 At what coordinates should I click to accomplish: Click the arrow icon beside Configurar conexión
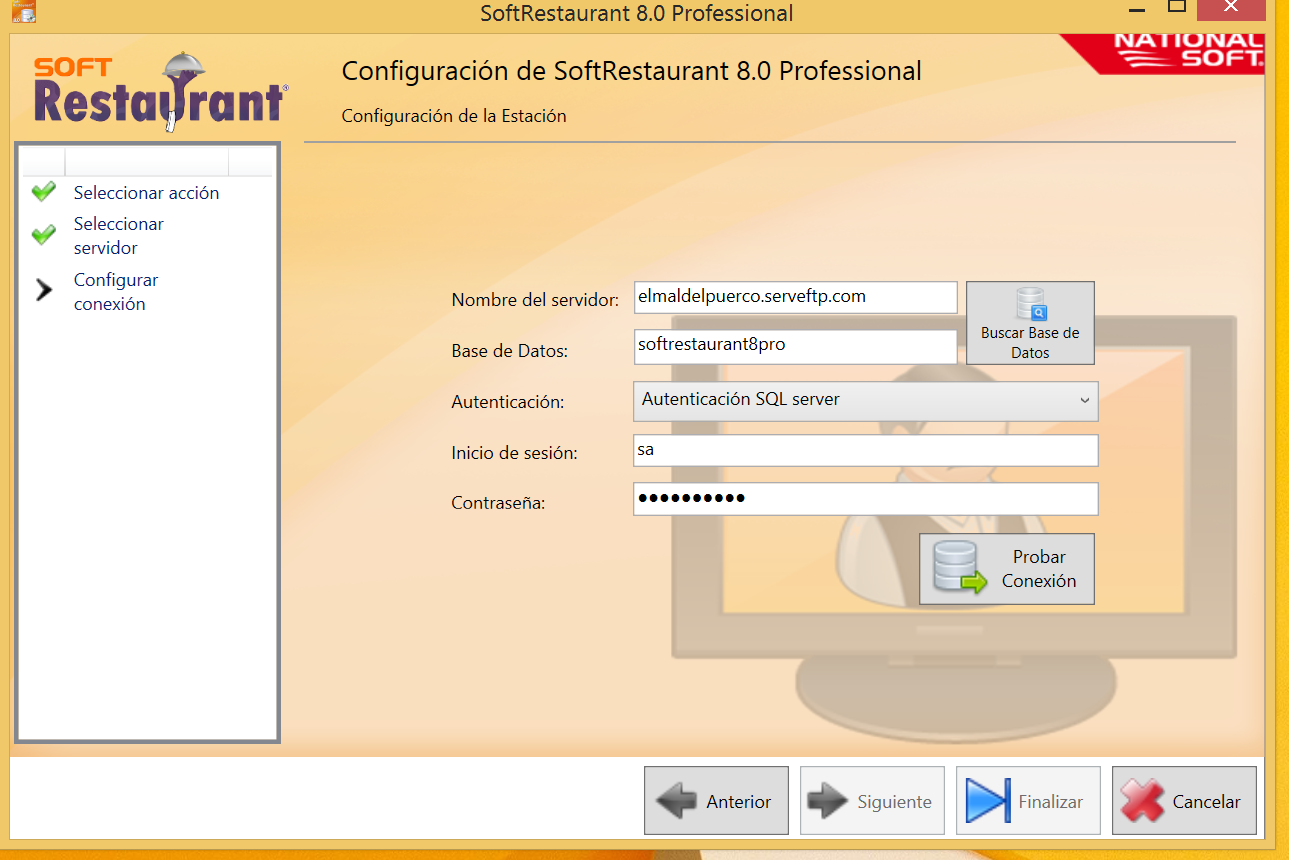pos(44,290)
